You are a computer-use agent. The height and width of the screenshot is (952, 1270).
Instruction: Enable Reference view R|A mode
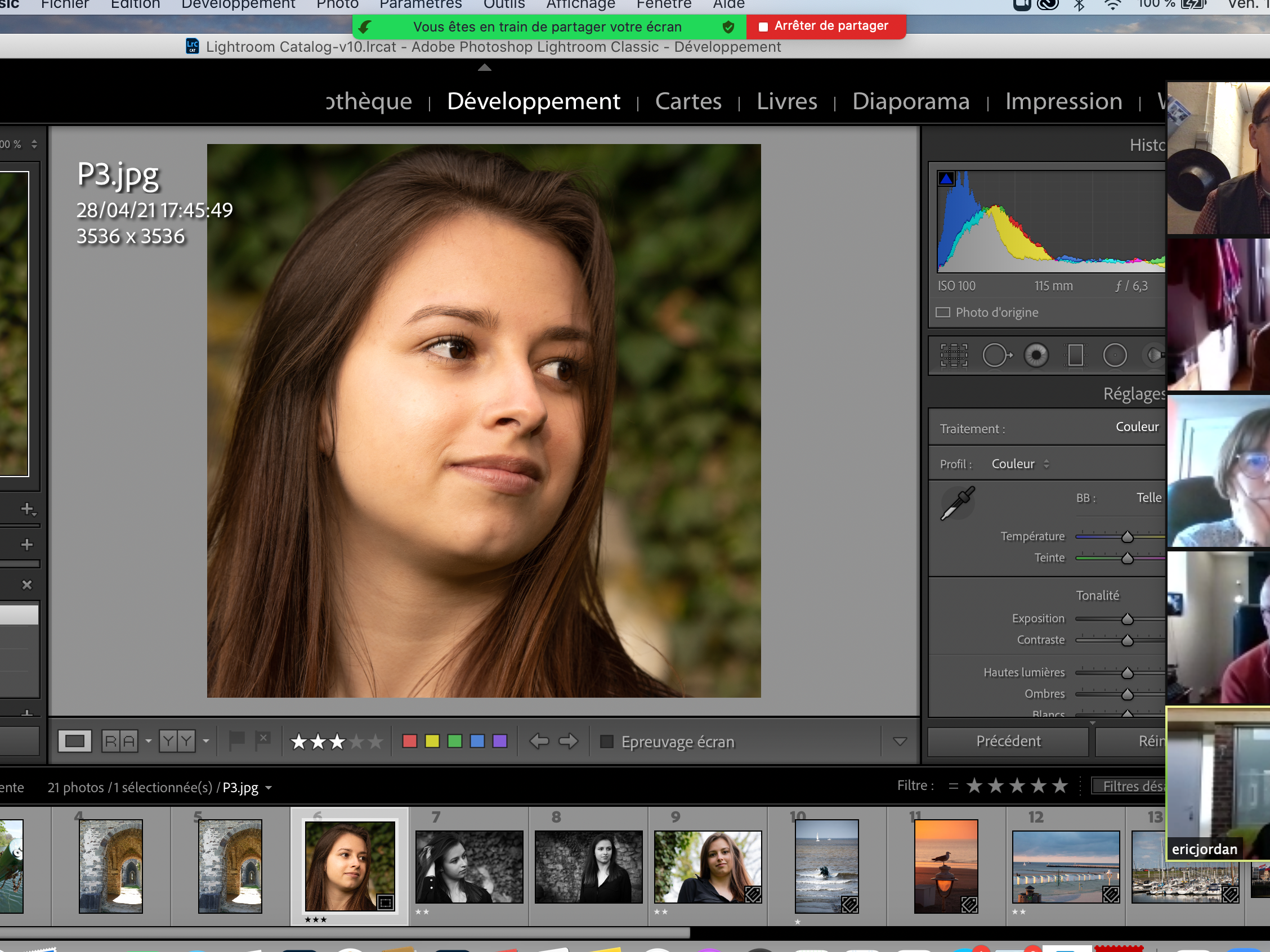click(120, 742)
